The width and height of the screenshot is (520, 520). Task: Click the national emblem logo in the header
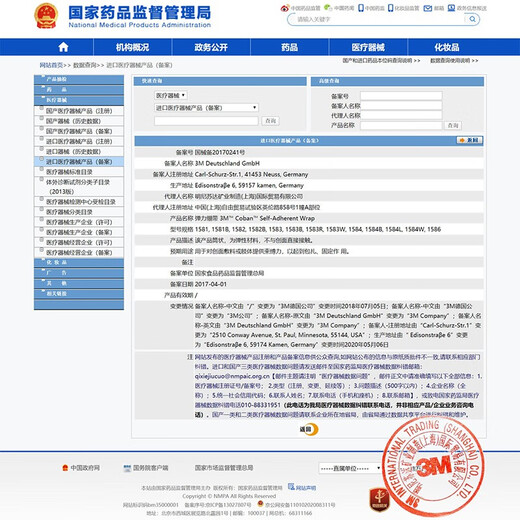46,16
